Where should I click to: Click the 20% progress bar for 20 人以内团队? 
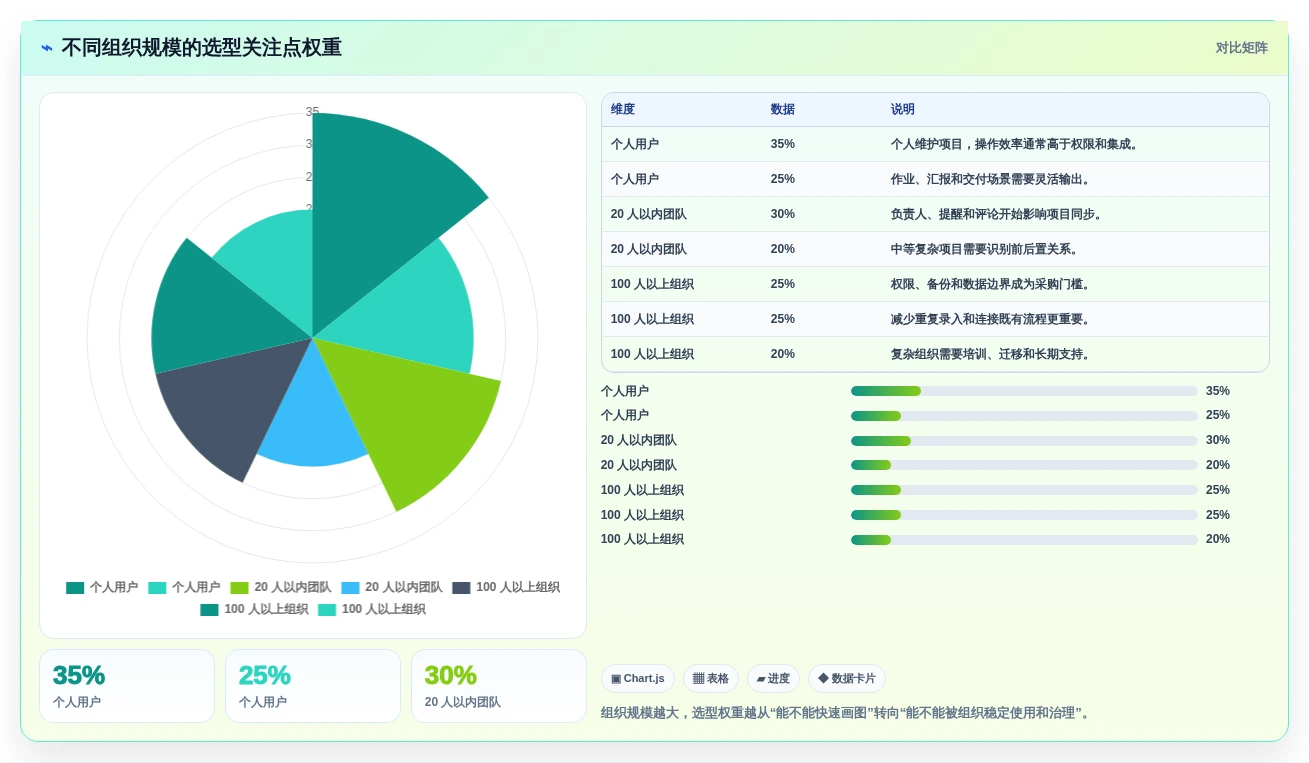pos(1024,465)
